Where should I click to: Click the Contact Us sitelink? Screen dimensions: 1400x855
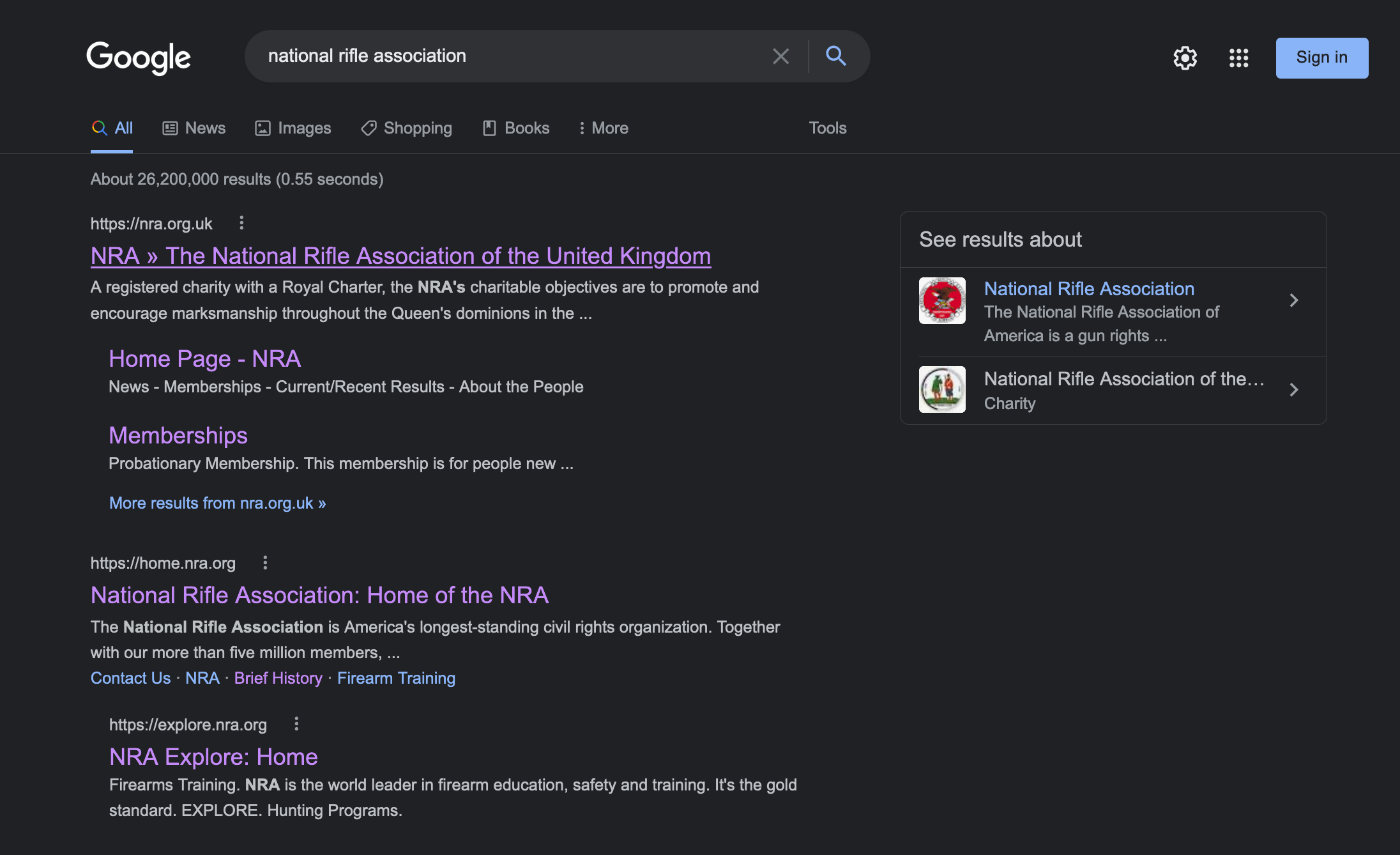[x=130, y=678]
